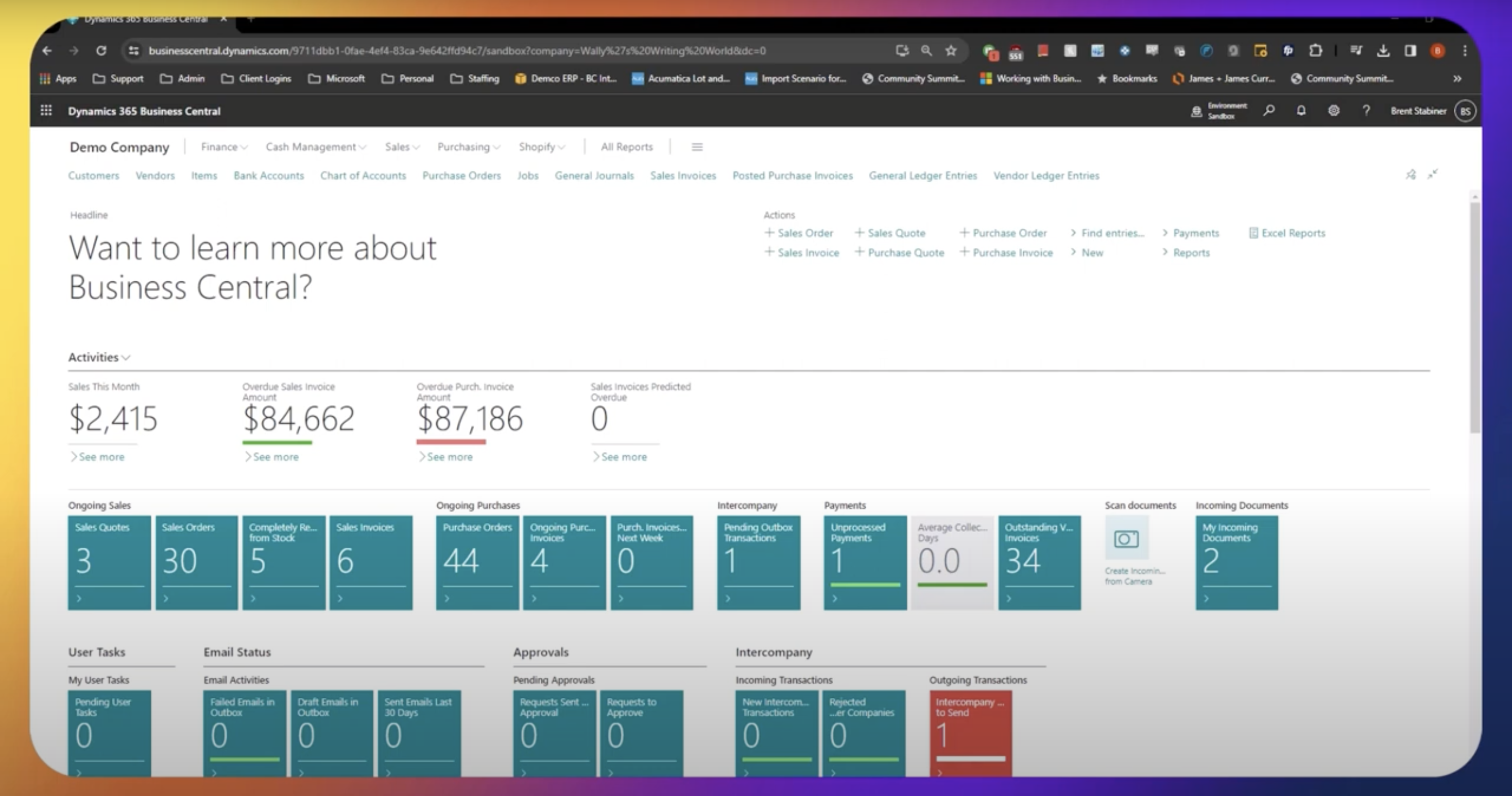Screen dimensions: 1512x796
Task: Click the page vertical scrollbar
Action: click(x=1474, y=317)
